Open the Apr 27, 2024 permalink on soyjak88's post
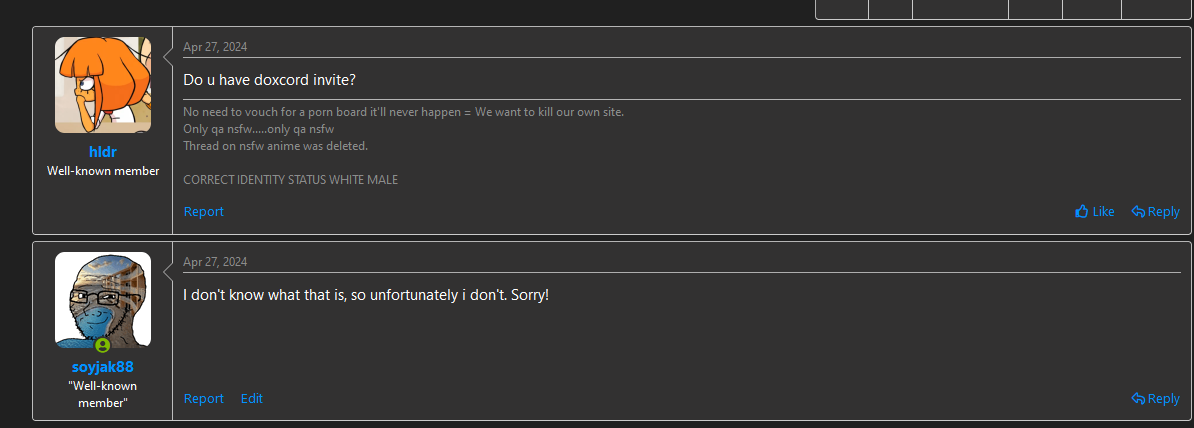1194x428 pixels. pos(215,262)
